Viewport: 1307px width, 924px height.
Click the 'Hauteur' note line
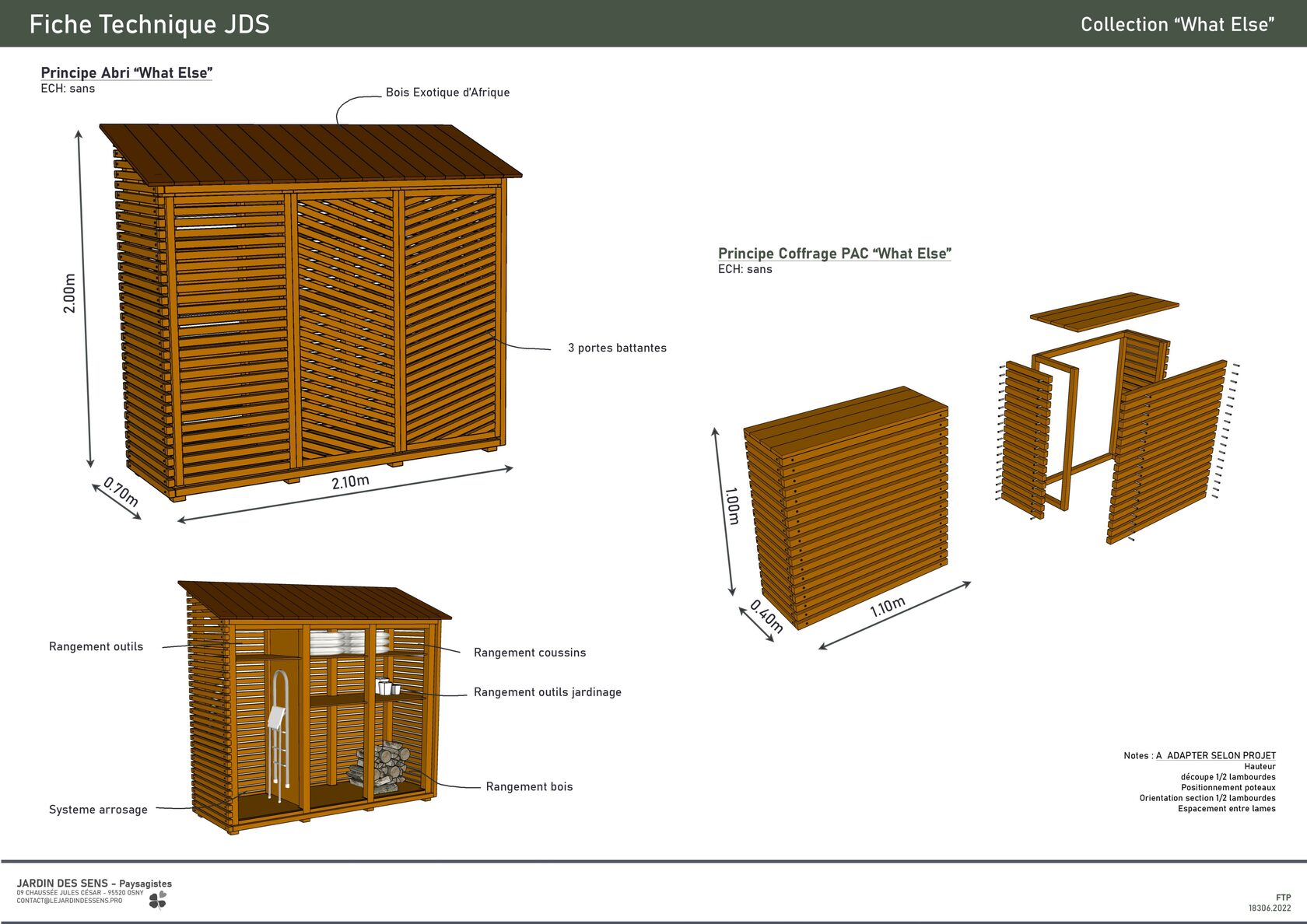[x=1260, y=766]
